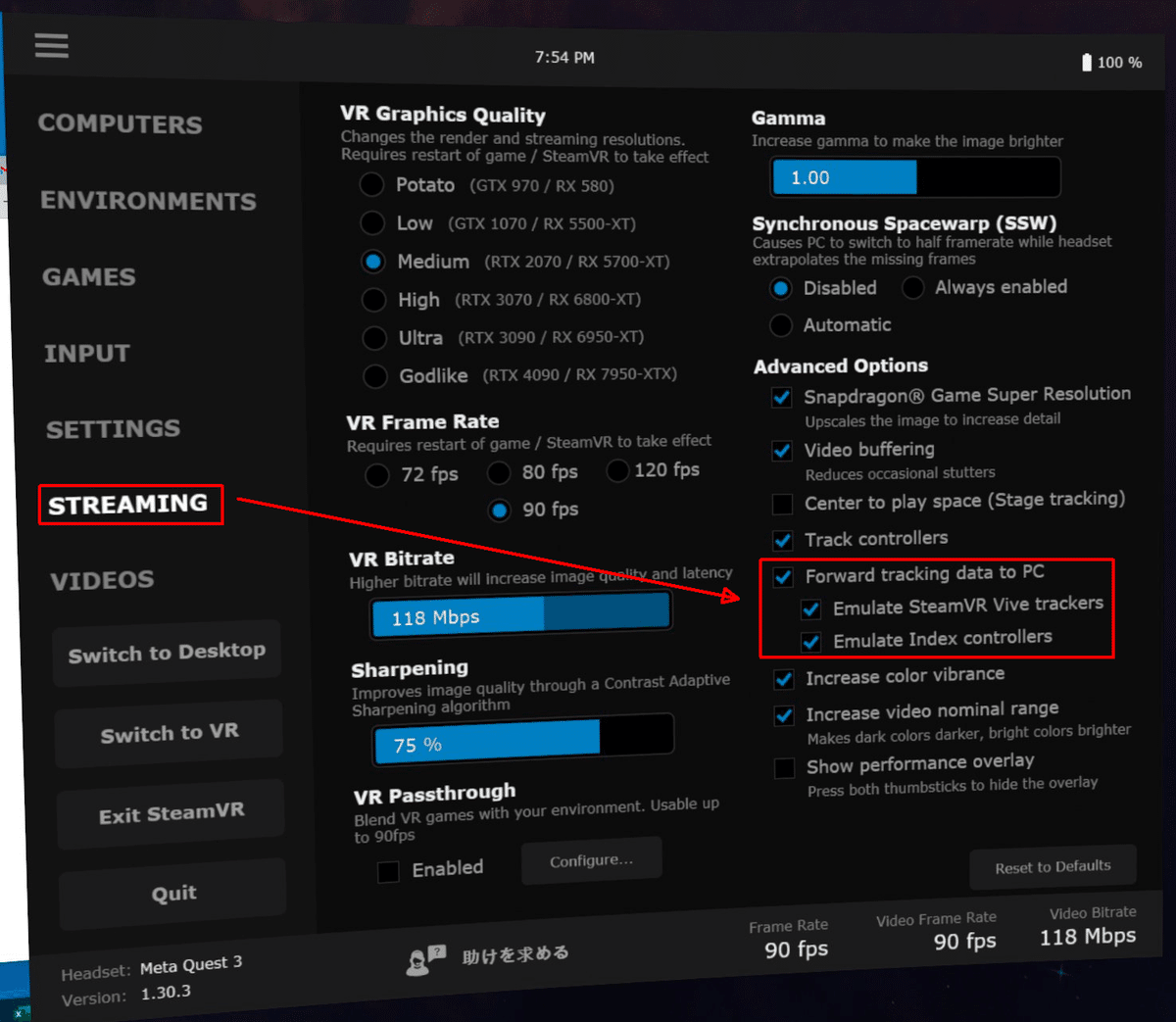Viewport: 1176px width, 1022px height.
Task: Open the ENVIRONMENTS tab
Action: [148, 201]
